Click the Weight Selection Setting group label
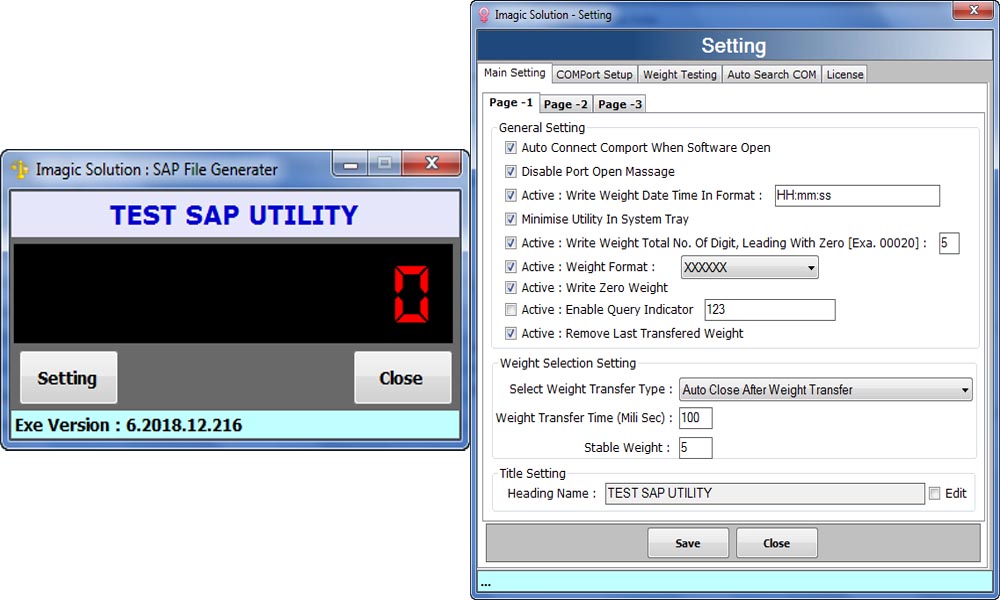Screen dimensions: 1000x600 (x=568, y=363)
